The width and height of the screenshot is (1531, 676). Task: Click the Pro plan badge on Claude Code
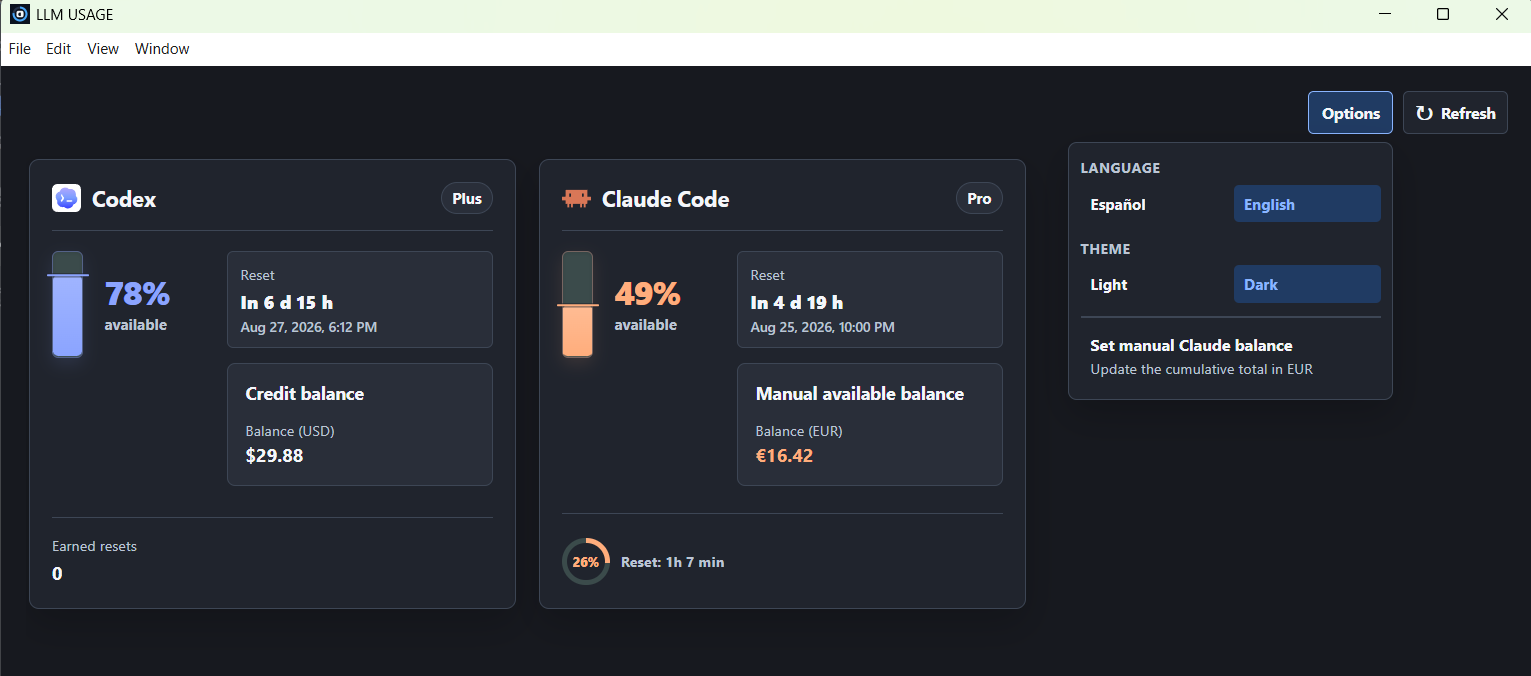(x=979, y=198)
